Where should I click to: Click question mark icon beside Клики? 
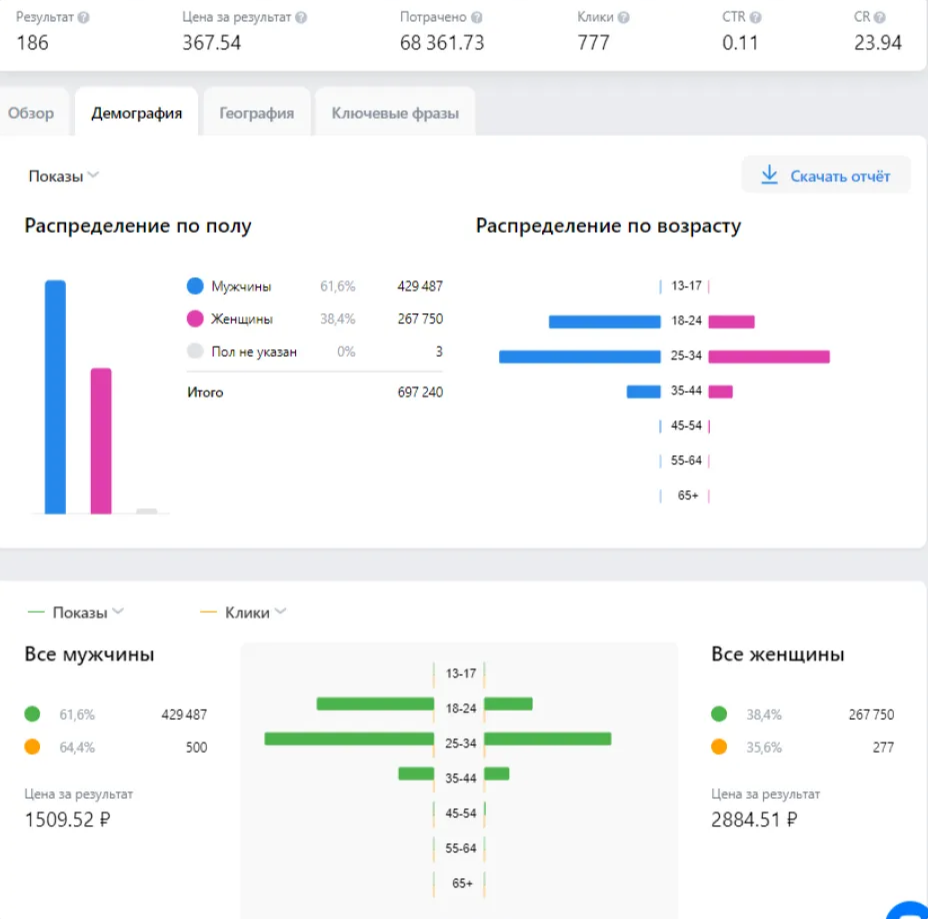[x=623, y=18]
